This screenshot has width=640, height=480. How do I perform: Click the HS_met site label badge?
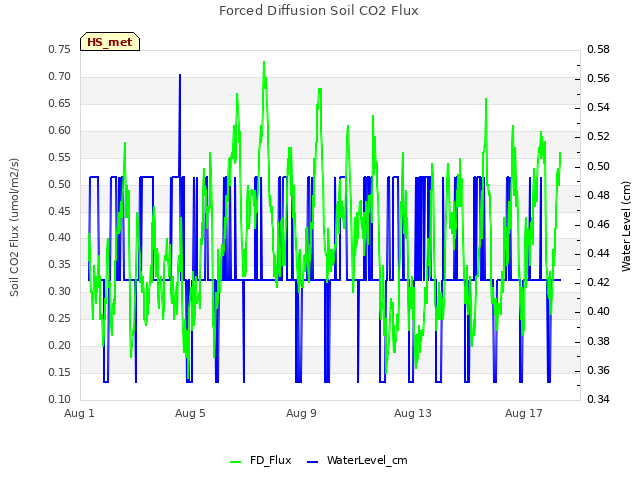click(x=110, y=42)
